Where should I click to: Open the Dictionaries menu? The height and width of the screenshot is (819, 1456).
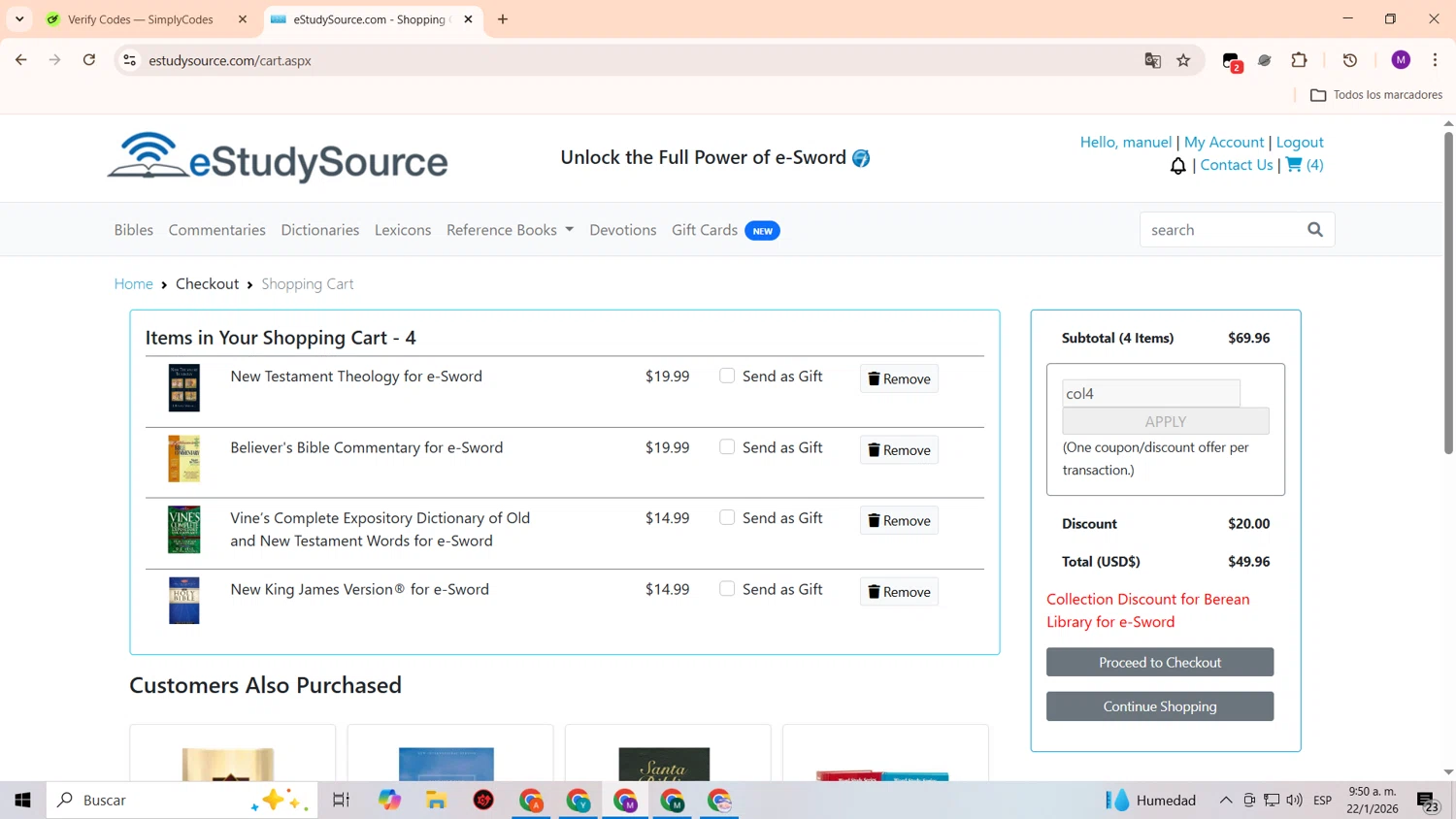point(319,230)
